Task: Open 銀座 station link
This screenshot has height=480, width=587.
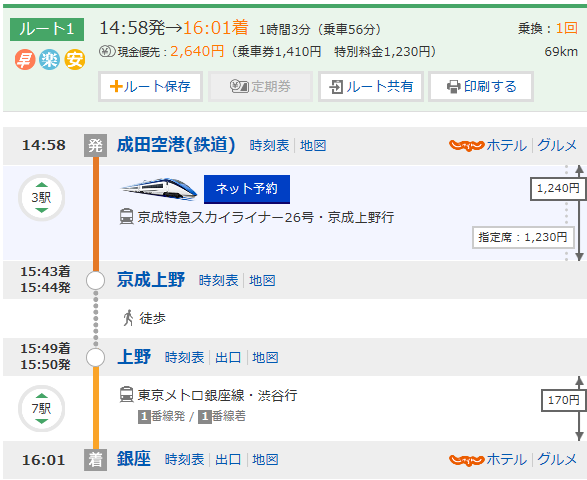Action: pyautogui.click(x=134, y=459)
